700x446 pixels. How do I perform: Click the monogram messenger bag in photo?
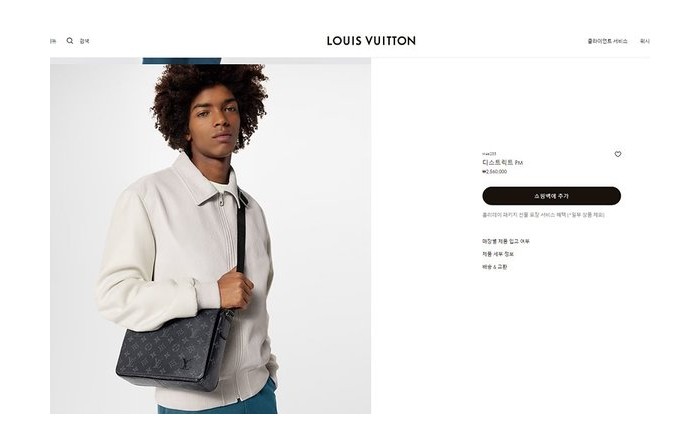tap(174, 349)
